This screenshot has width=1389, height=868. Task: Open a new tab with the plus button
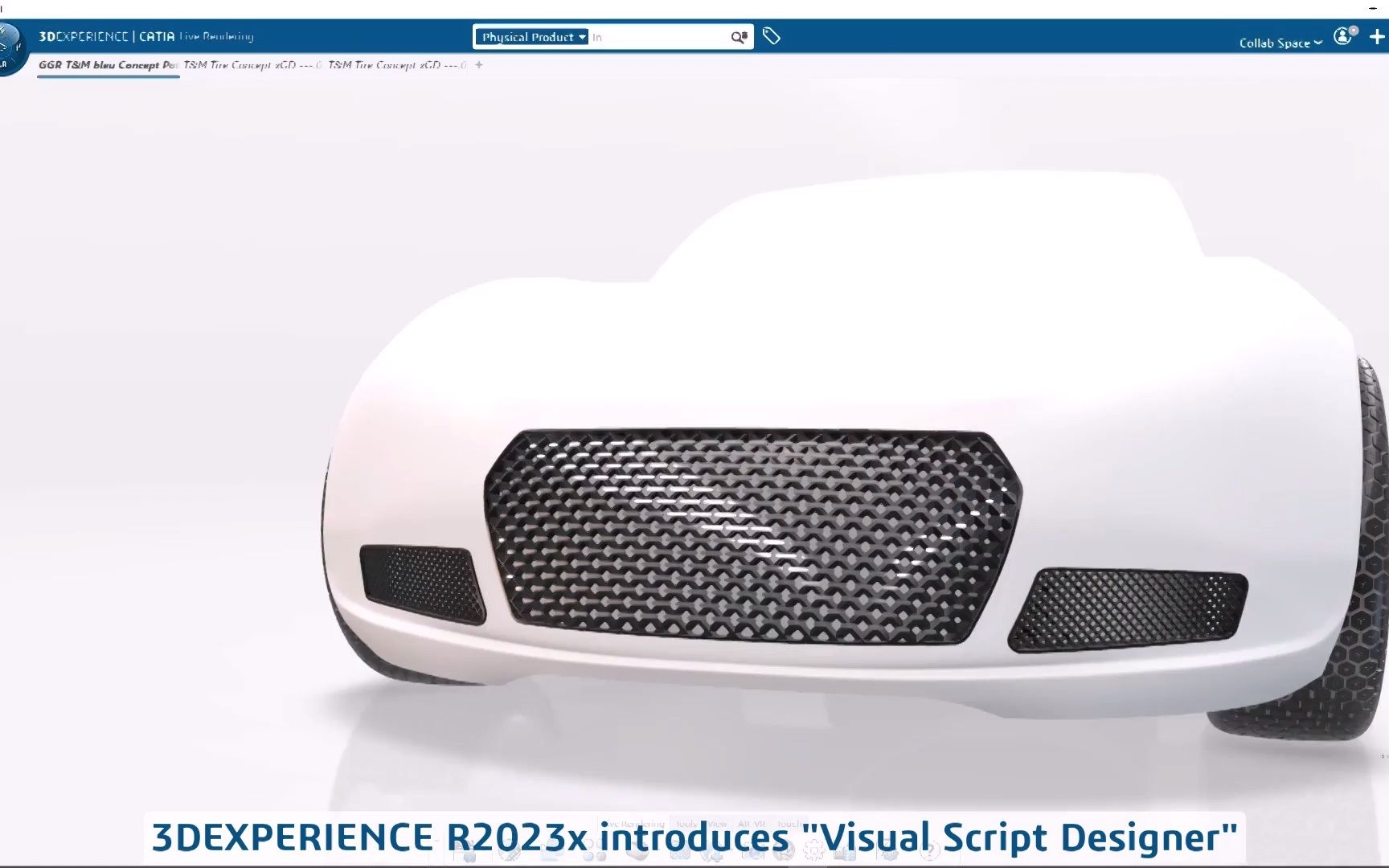[x=477, y=65]
